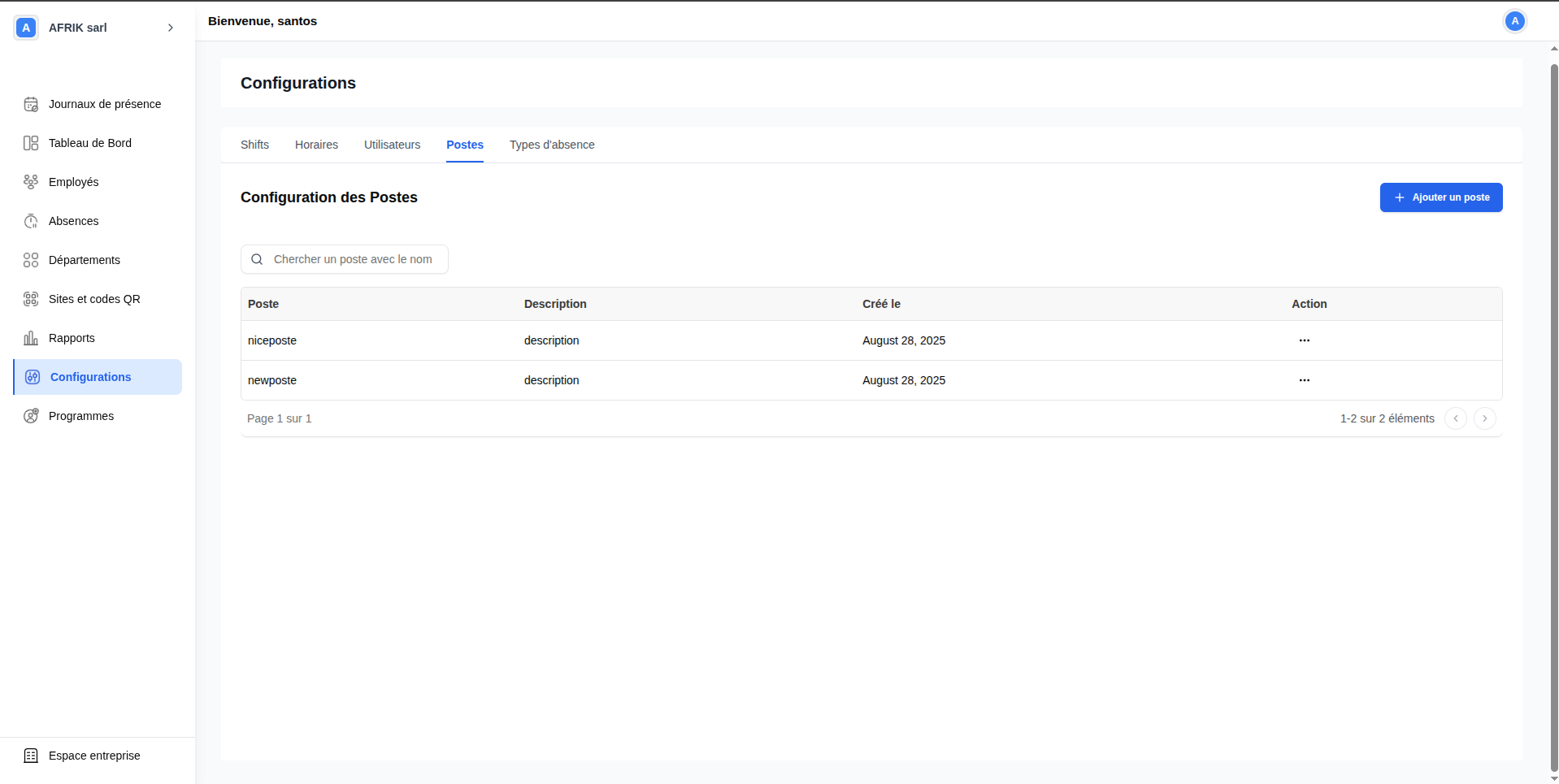Click the Employés people icon
1559x784 pixels.
click(31, 182)
